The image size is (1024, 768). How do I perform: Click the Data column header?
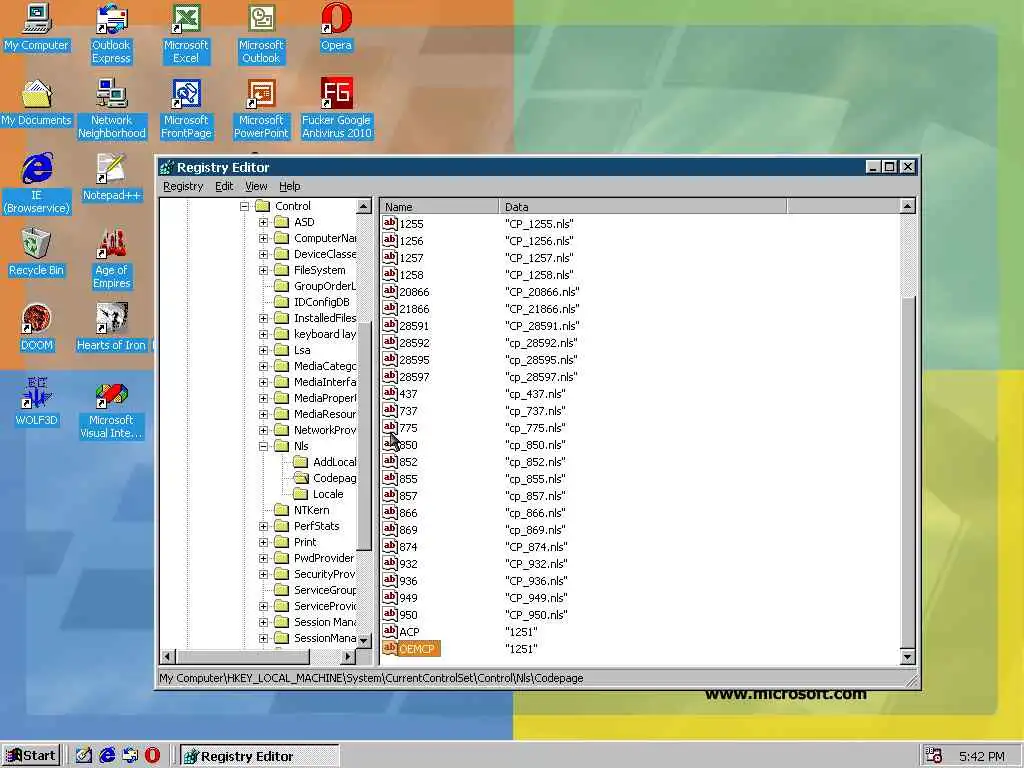643,206
